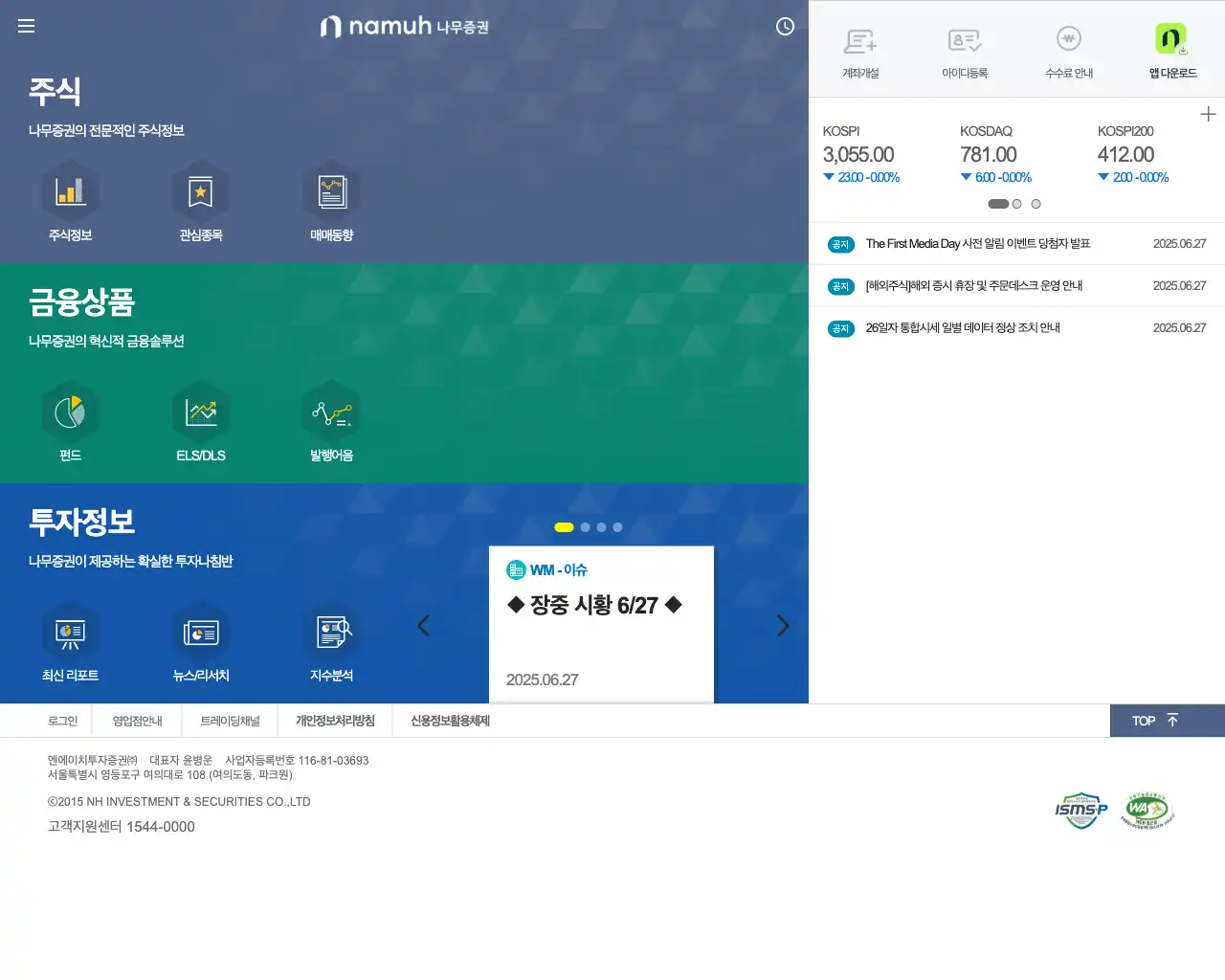Select third carousel indicator dot

601,527
